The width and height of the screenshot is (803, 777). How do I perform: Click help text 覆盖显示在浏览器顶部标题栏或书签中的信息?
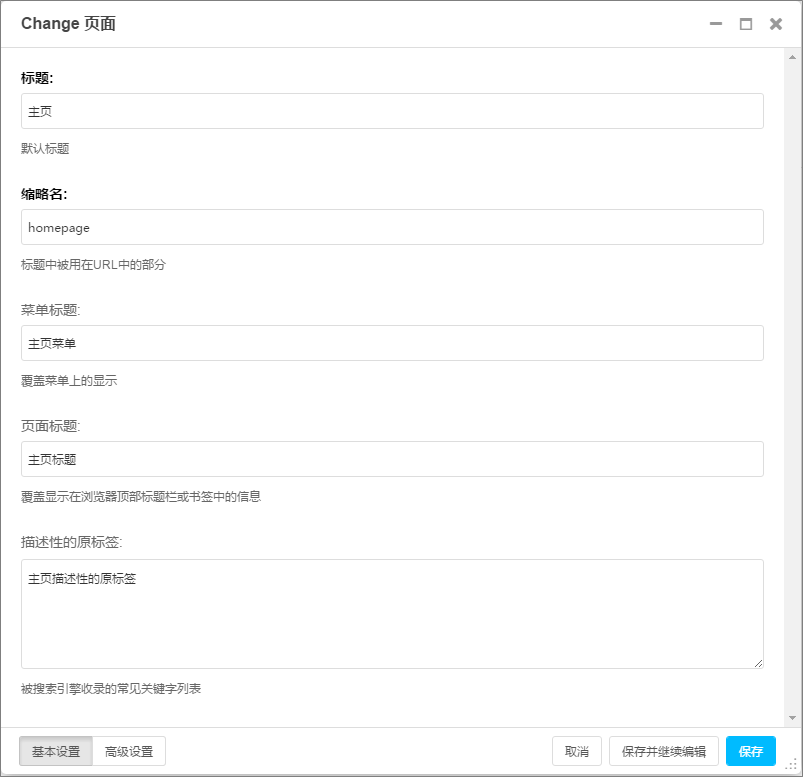click(x=141, y=497)
